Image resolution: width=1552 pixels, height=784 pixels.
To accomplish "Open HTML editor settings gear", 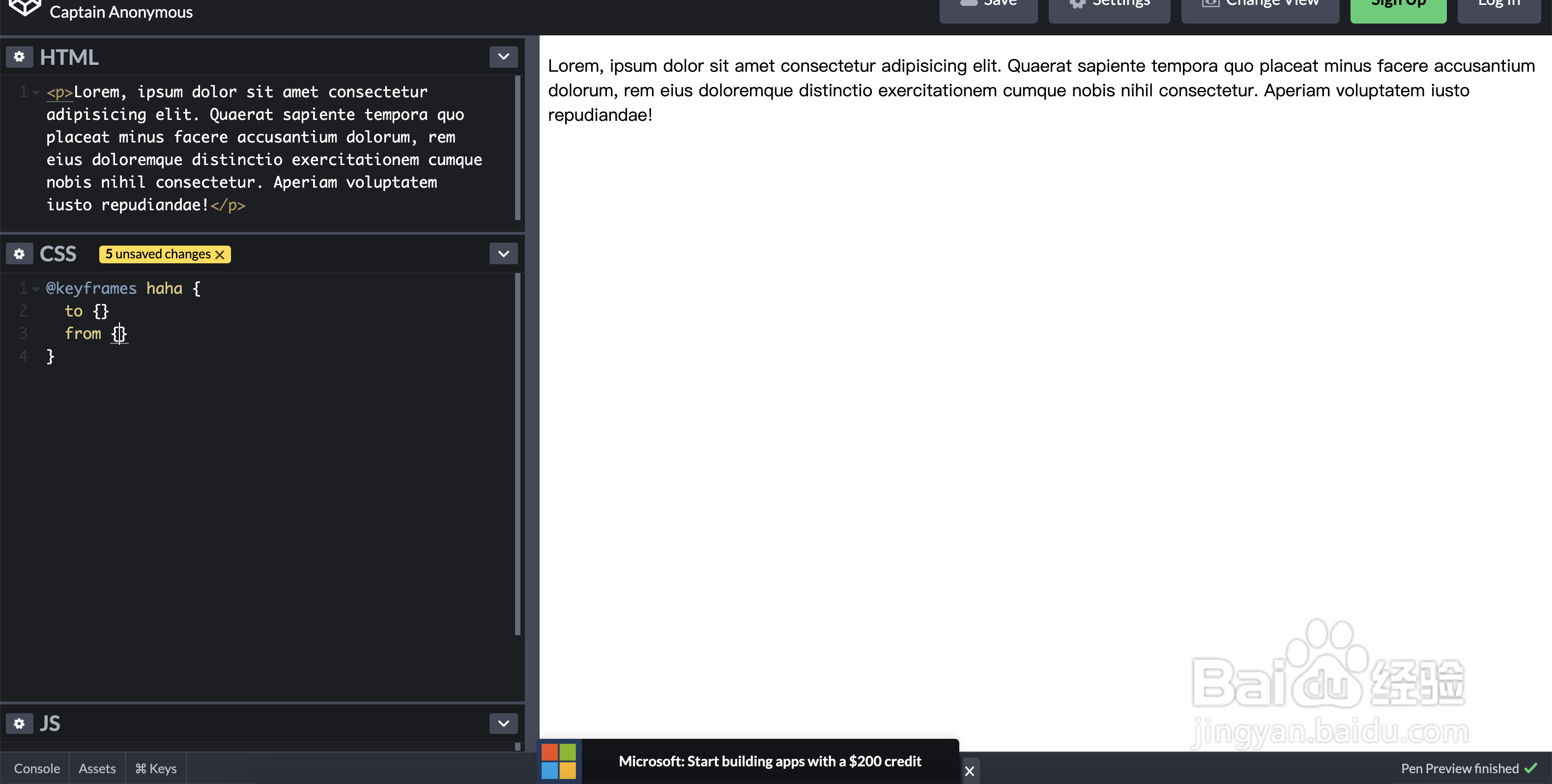I will click(x=19, y=56).
